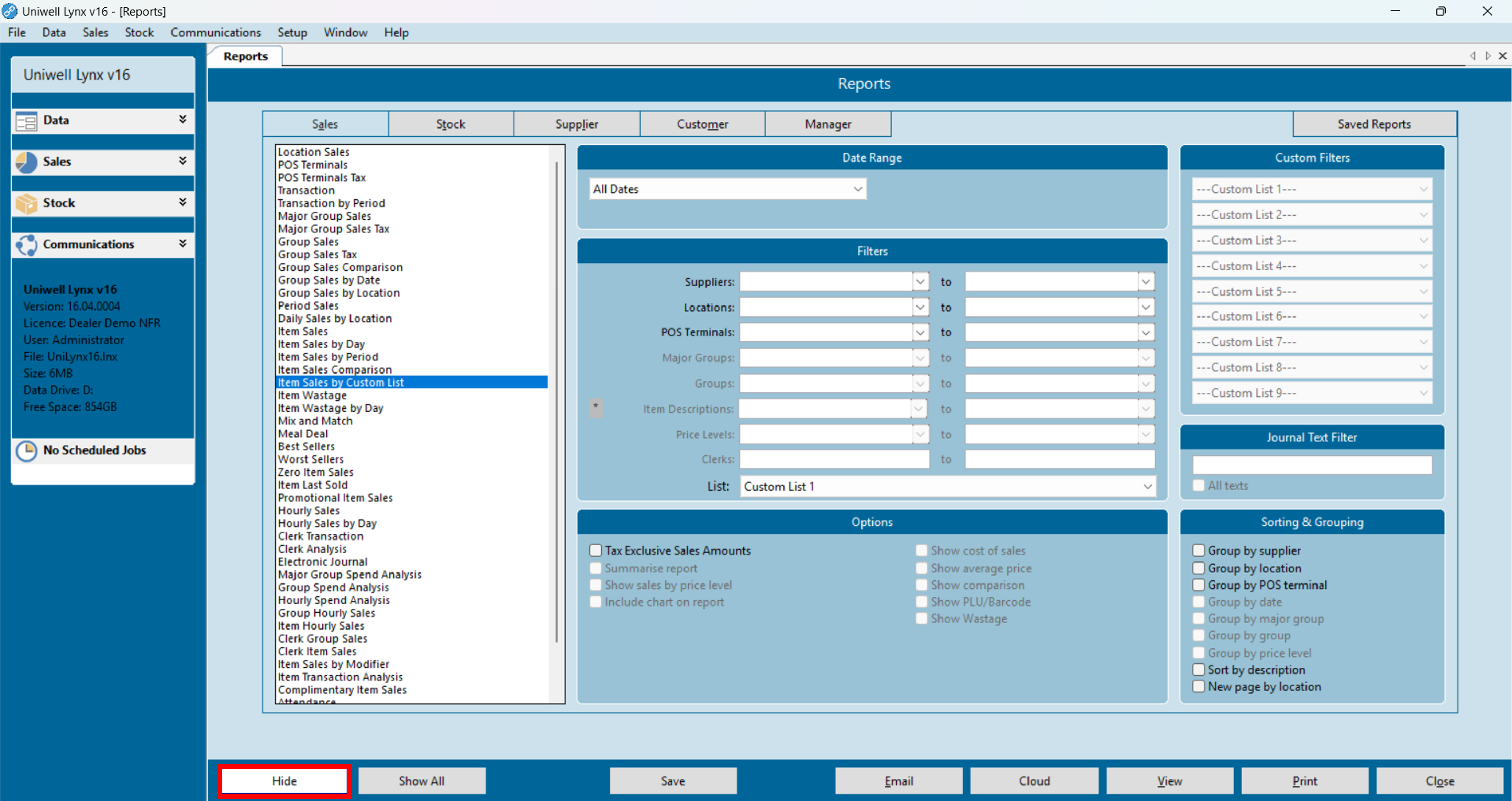Click the Data table icon in sidebar
The image size is (1512, 801).
(x=26, y=121)
